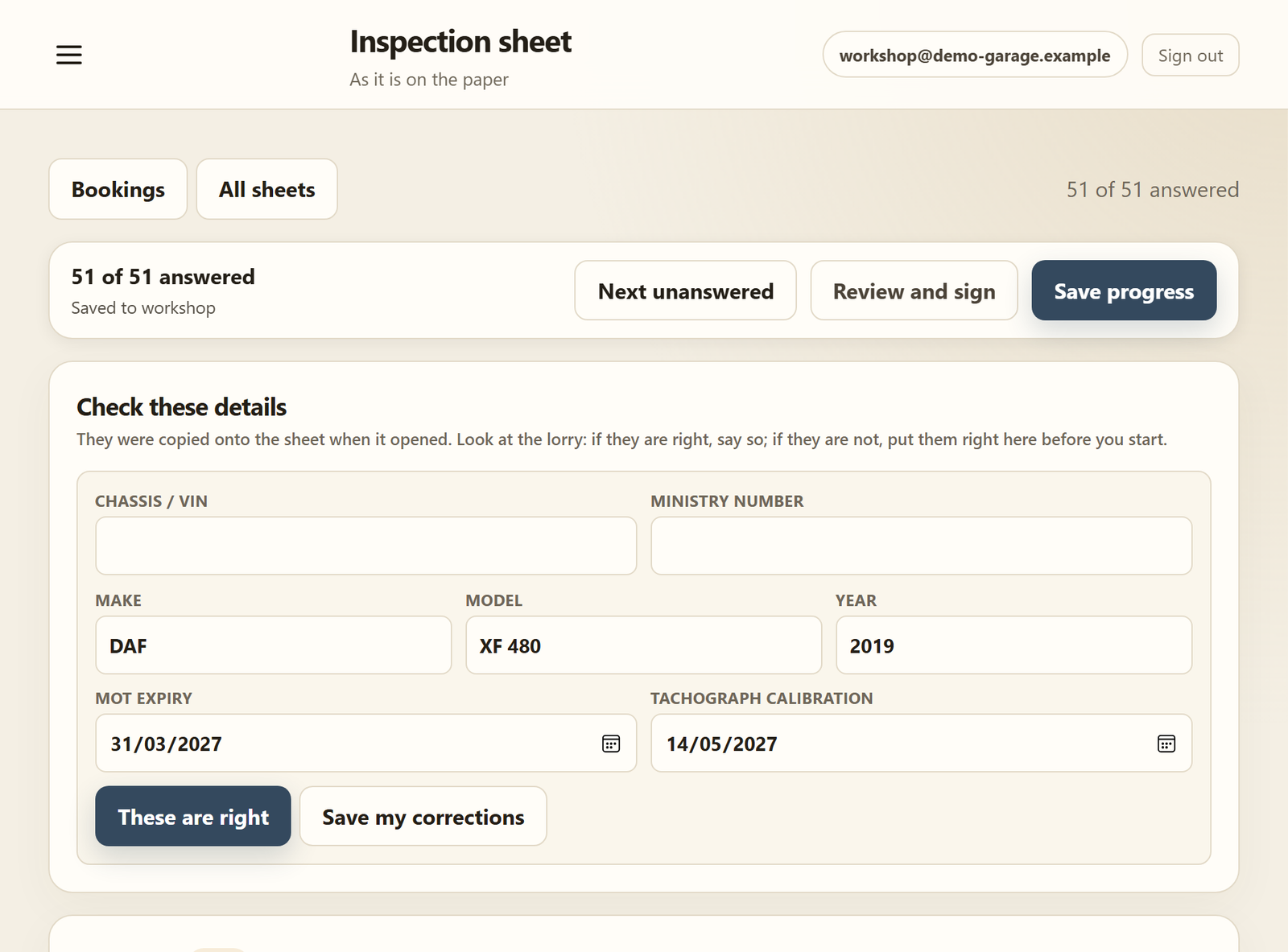
Task: Click the Saved to workshop status text
Action: (x=143, y=308)
